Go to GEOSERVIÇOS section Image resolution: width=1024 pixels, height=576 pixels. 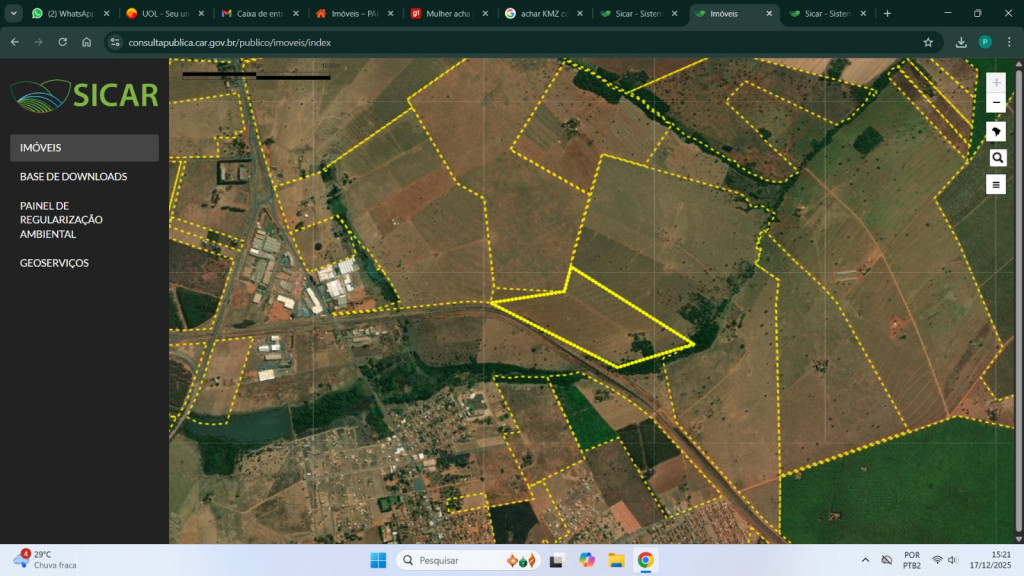click(x=54, y=263)
